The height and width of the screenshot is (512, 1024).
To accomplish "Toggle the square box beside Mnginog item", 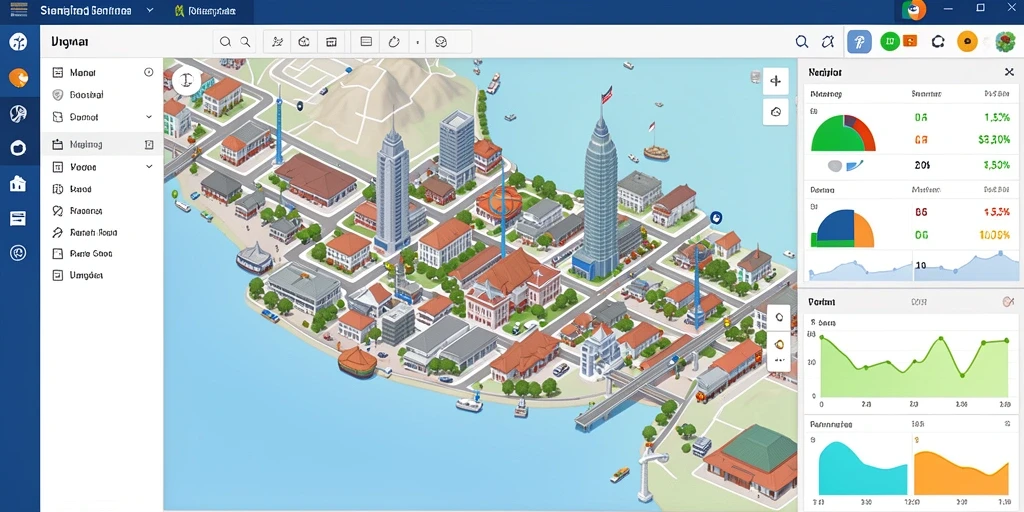I will (149, 144).
